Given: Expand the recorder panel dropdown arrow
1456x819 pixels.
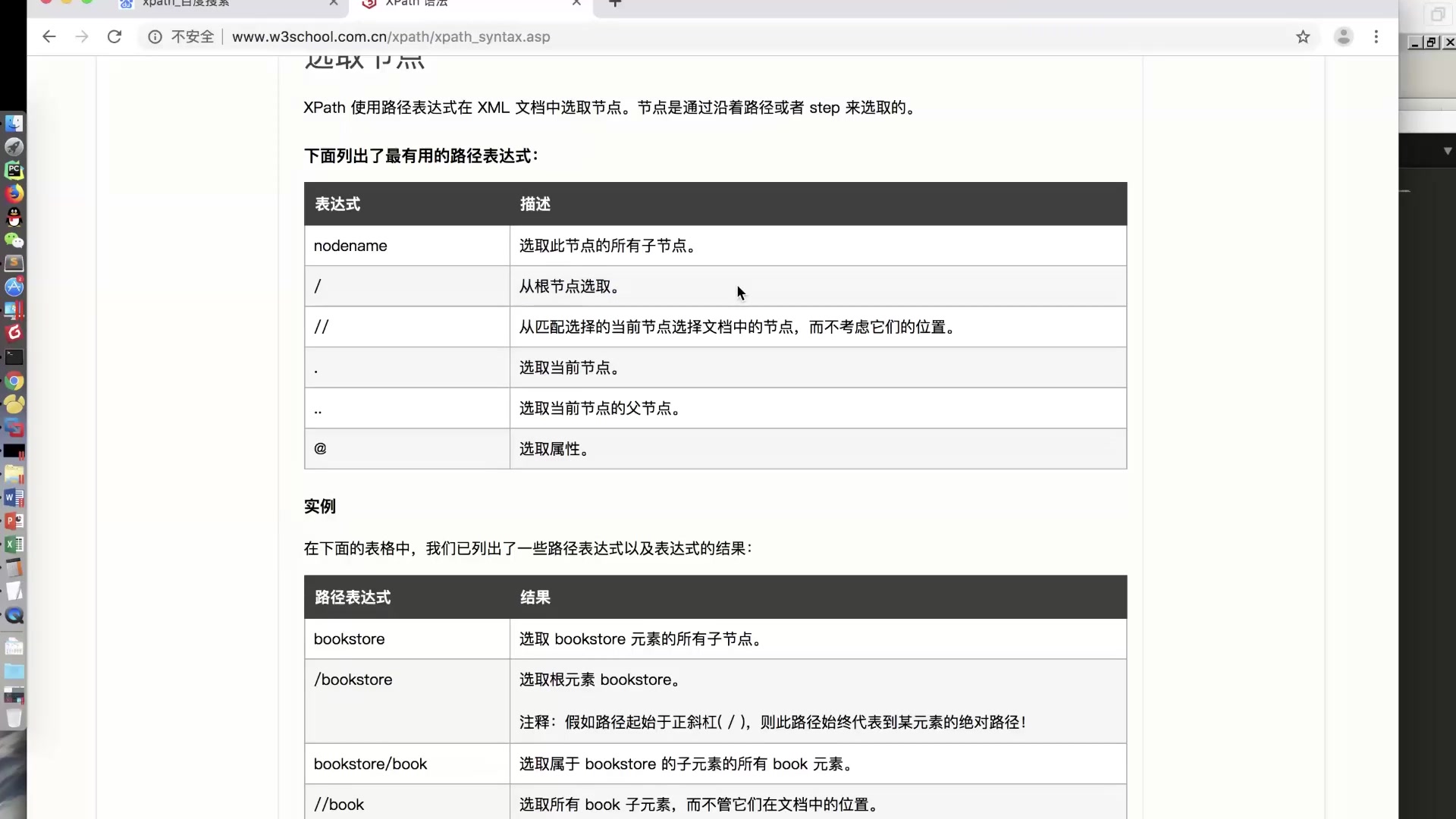Looking at the screenshot, I should click(1447, 150).
